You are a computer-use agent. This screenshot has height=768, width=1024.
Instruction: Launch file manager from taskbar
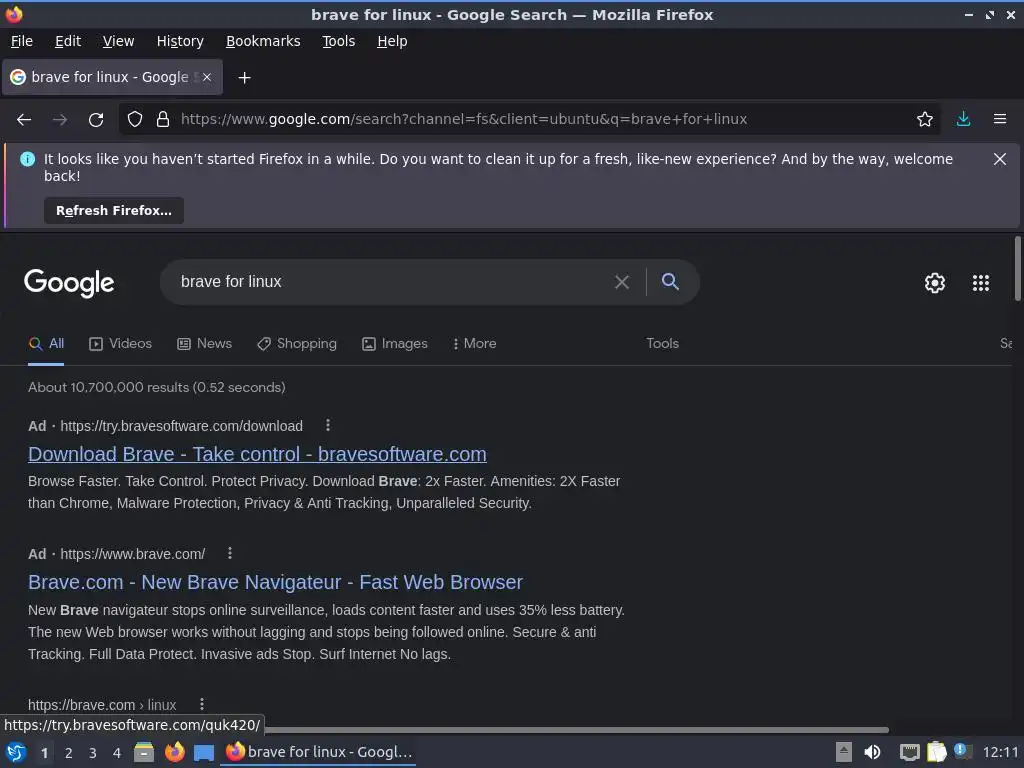(144, 752)
